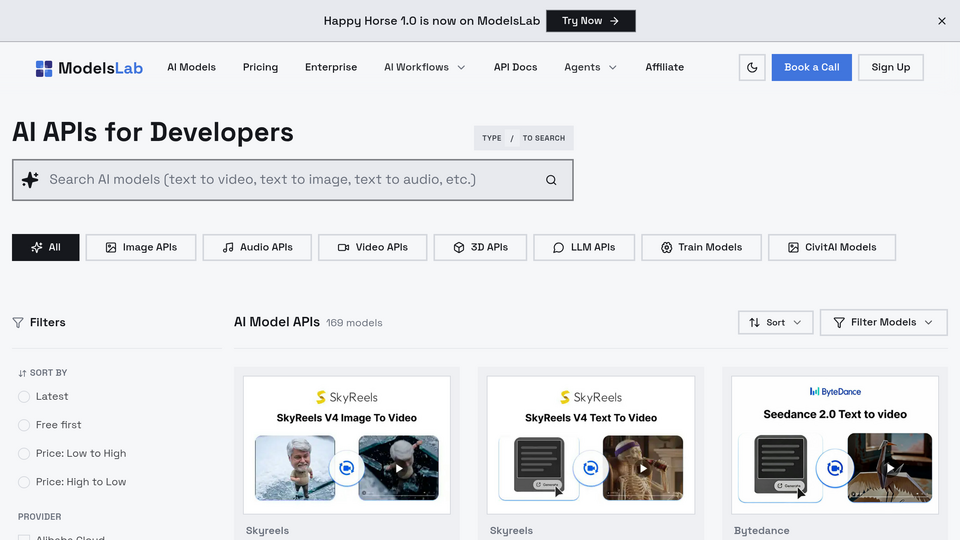Click the TYPE / TO SEARCH hint

click(523, 138)
